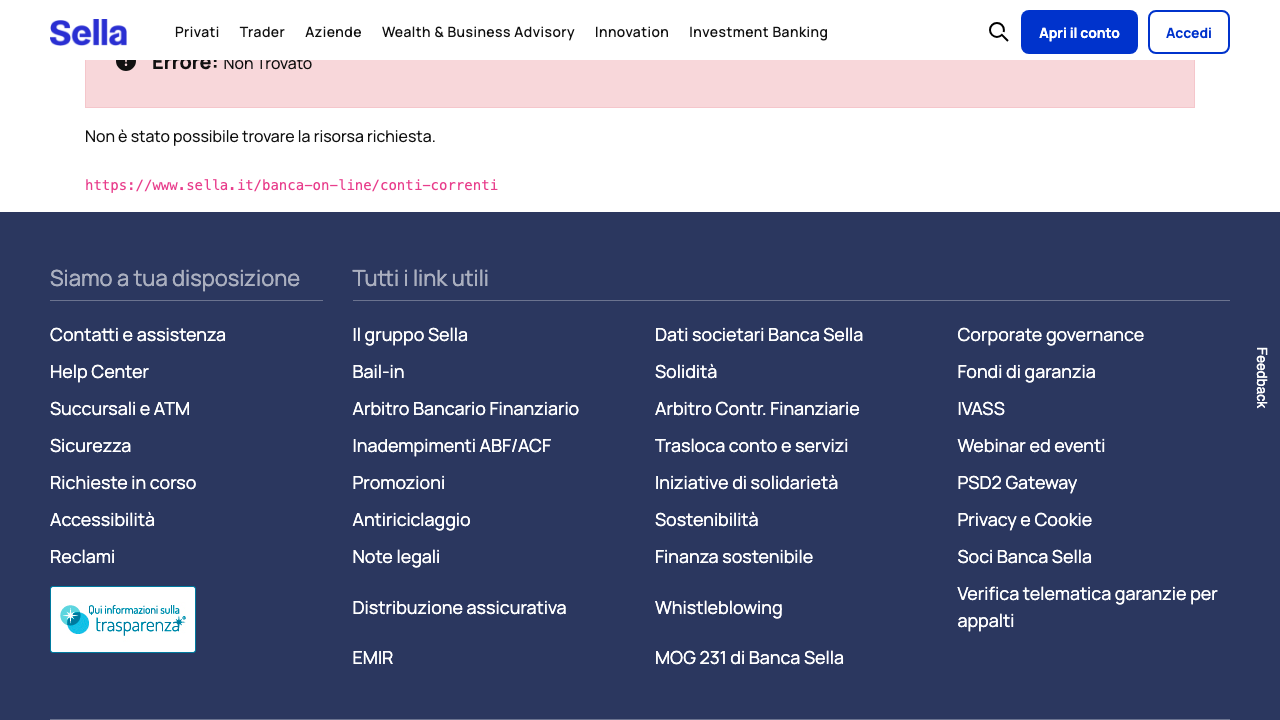Viewport: 1280px width, 720px height.
Task: Open Contatti e assistenza link
Action: tap(138, 334)
